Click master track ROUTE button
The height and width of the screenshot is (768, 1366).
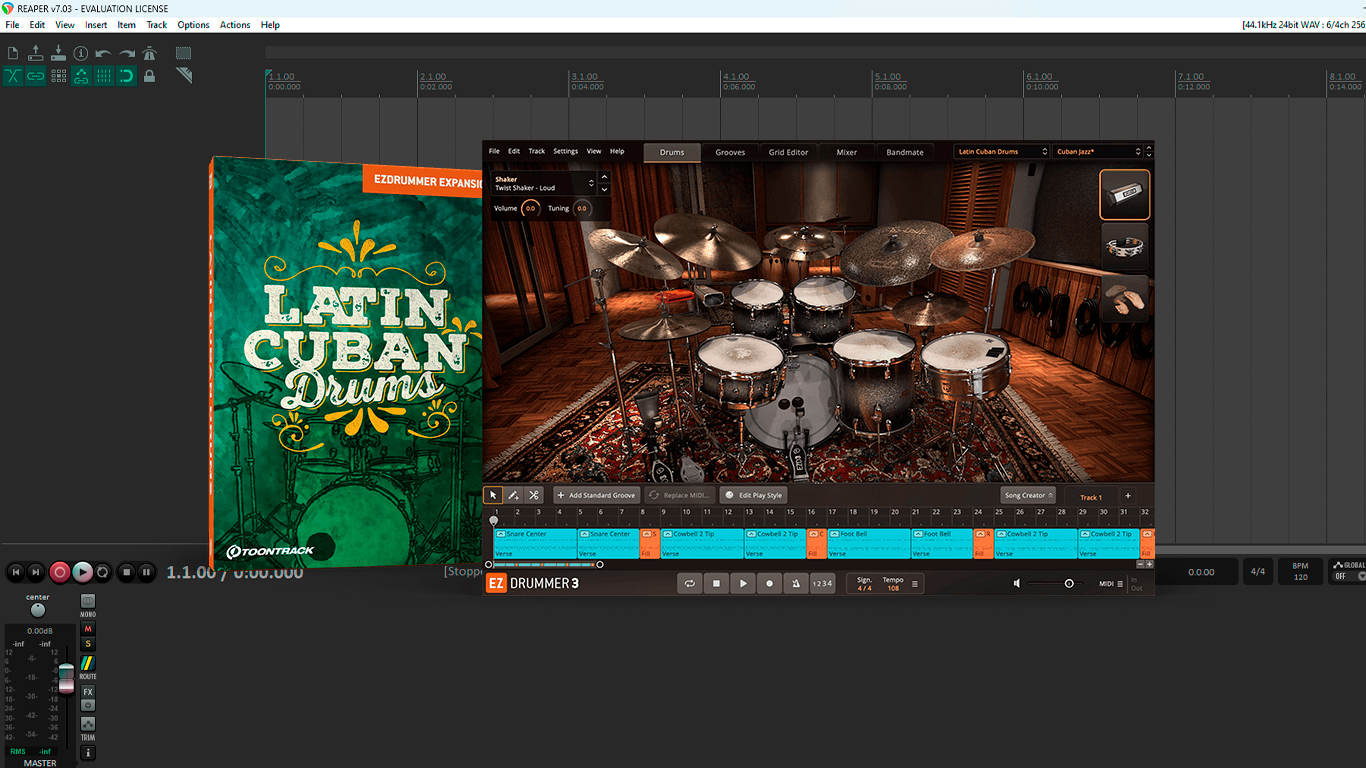[88, 664]
